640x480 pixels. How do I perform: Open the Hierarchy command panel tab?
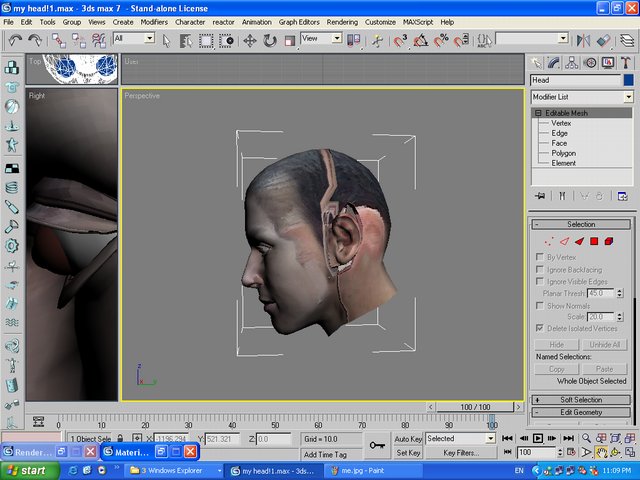coord(573,63)
